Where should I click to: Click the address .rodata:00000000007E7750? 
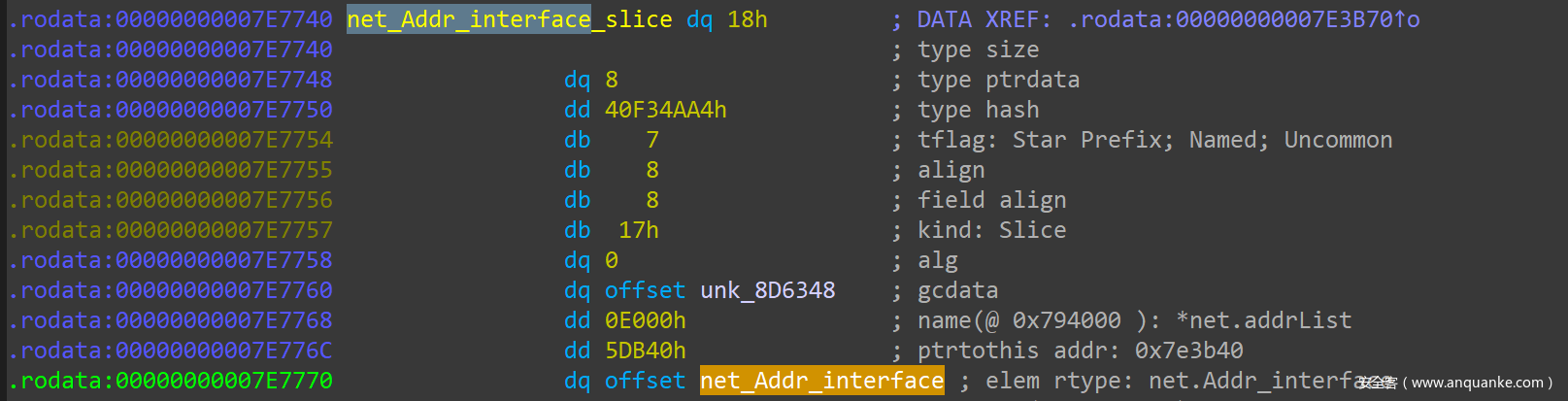[171, 110]
